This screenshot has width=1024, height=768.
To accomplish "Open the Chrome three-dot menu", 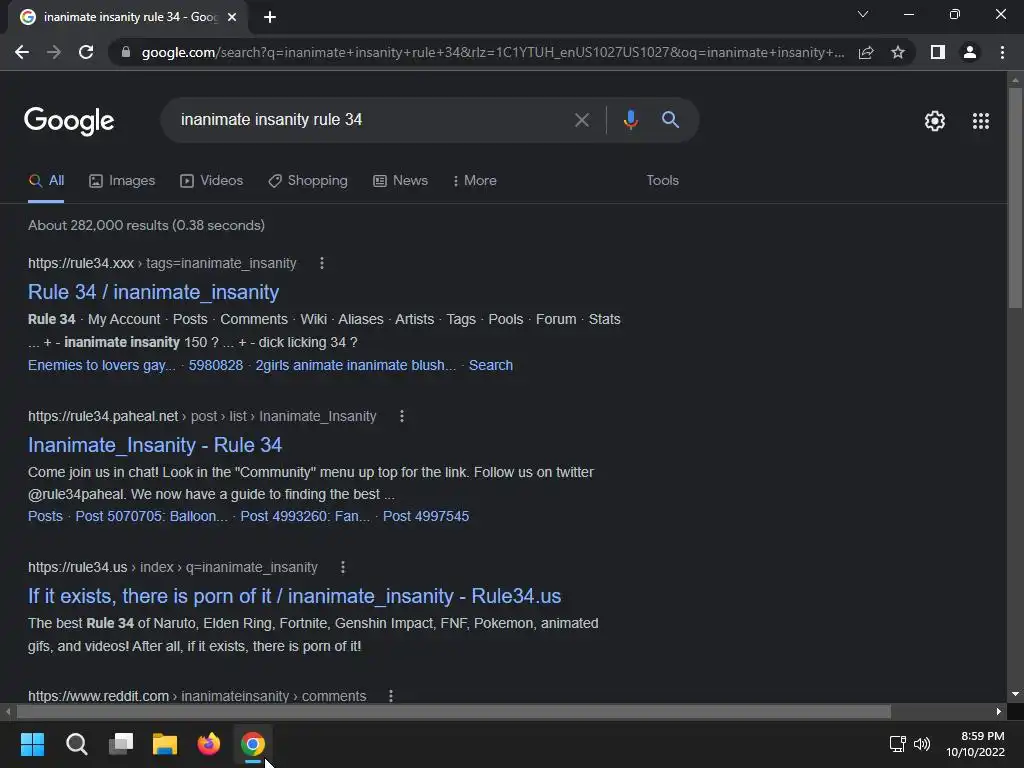I will click(x=1002, y=52).
